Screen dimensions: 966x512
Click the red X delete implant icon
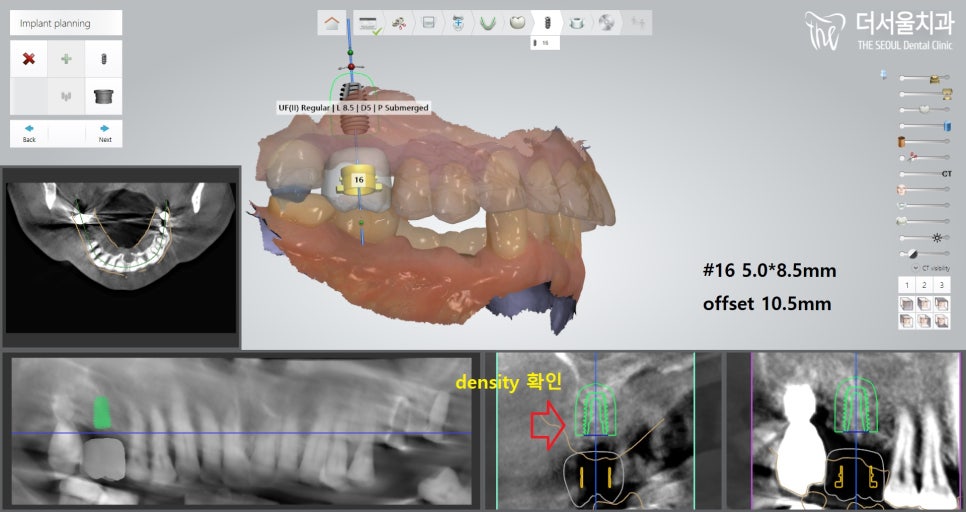[x=29, y=59]
